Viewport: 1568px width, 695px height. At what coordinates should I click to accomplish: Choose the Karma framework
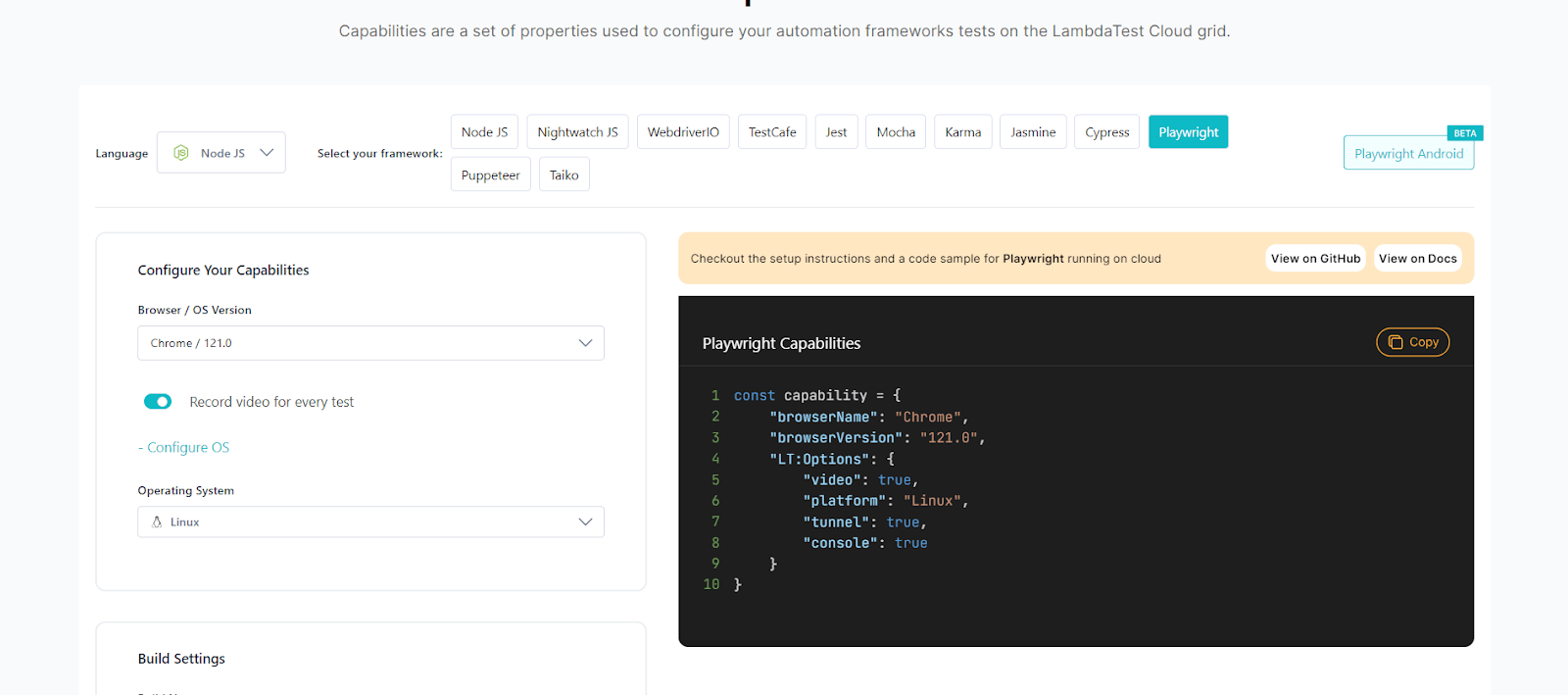click(x=963, y=132)
